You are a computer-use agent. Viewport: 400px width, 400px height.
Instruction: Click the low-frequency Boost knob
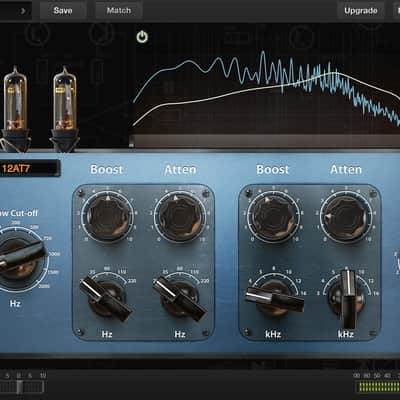[107, 217]
